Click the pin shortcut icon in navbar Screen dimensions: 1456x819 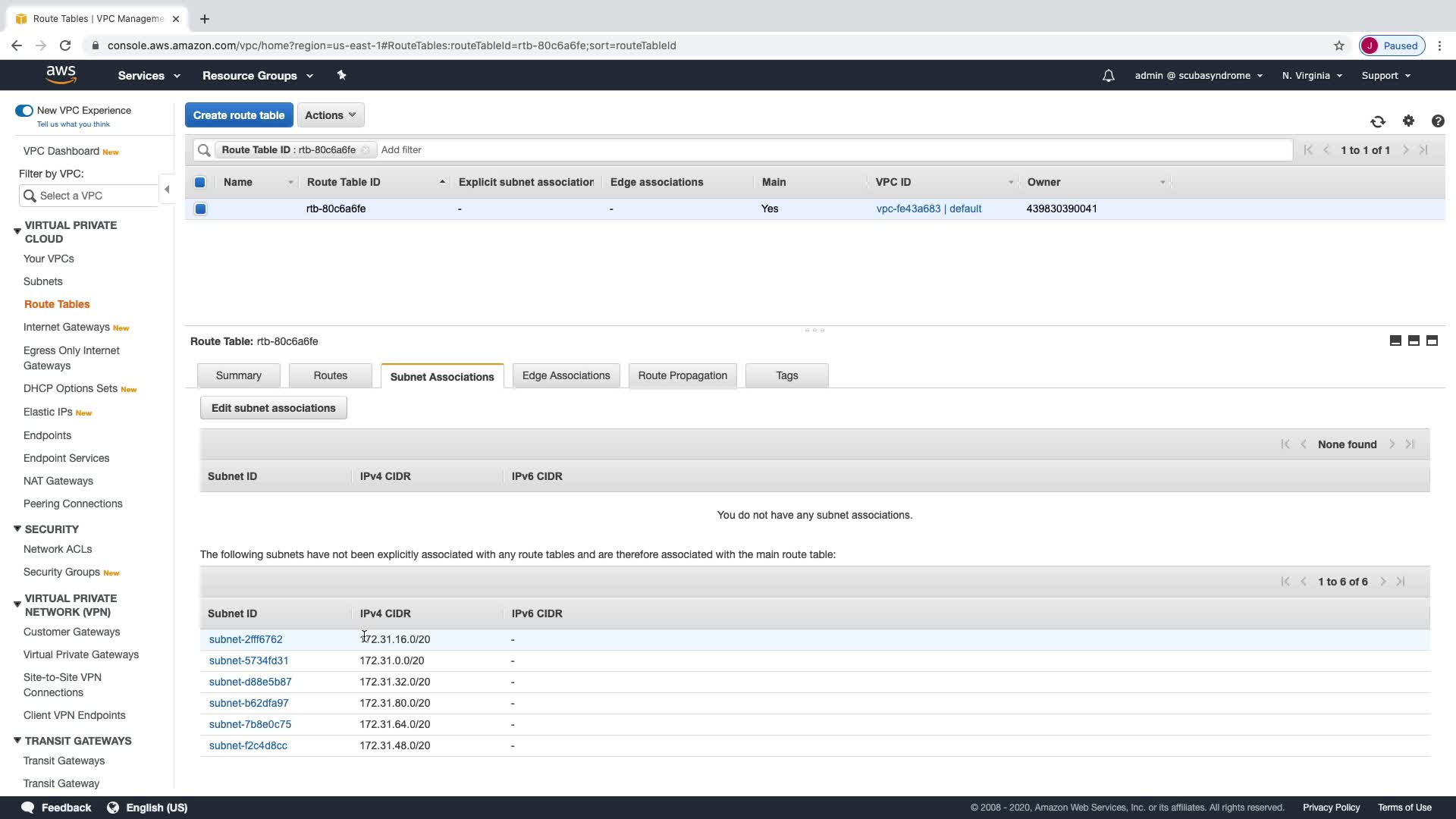[341, 75]
